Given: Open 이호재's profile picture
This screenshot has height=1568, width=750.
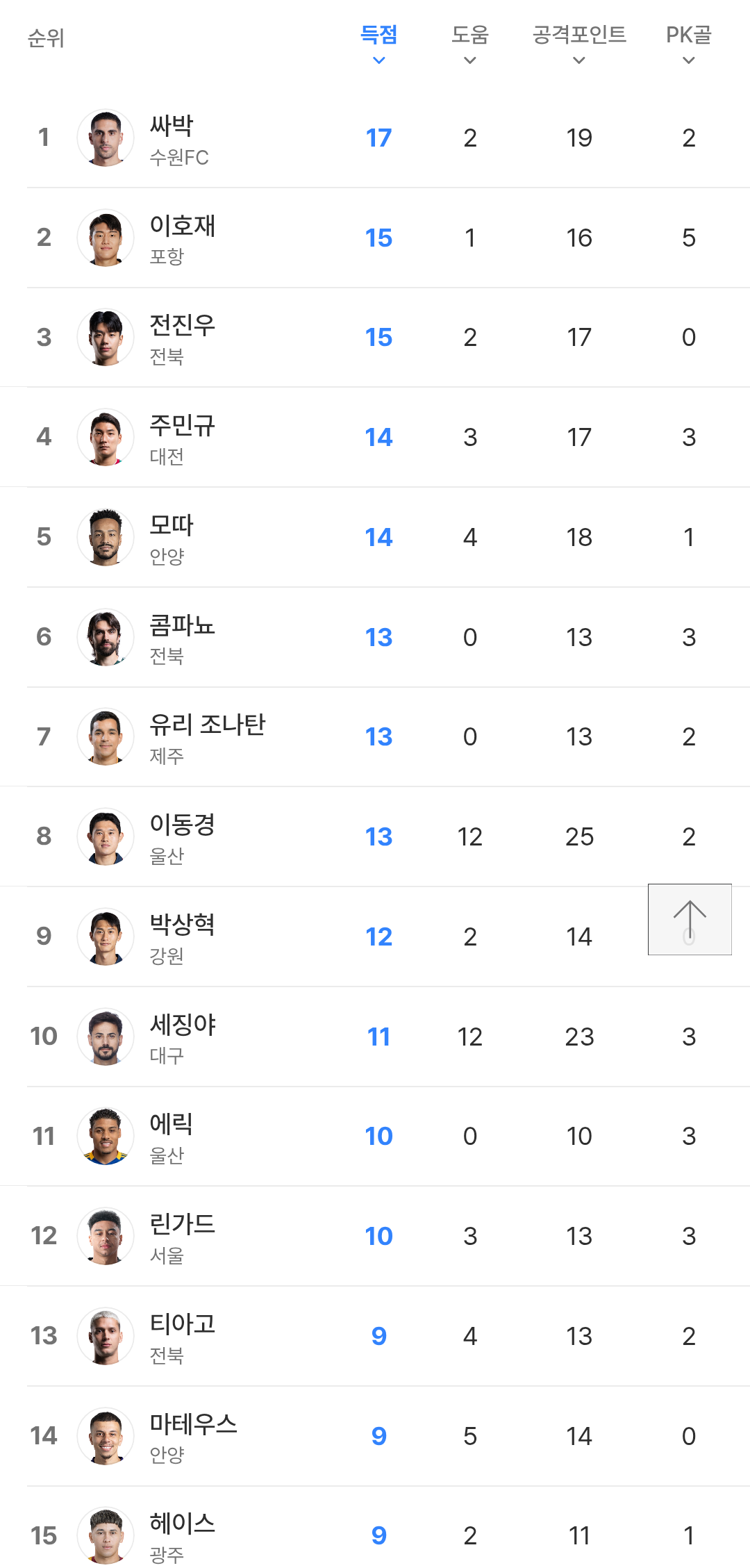Looking at the screenshot, I should click(x=106, y=238).
